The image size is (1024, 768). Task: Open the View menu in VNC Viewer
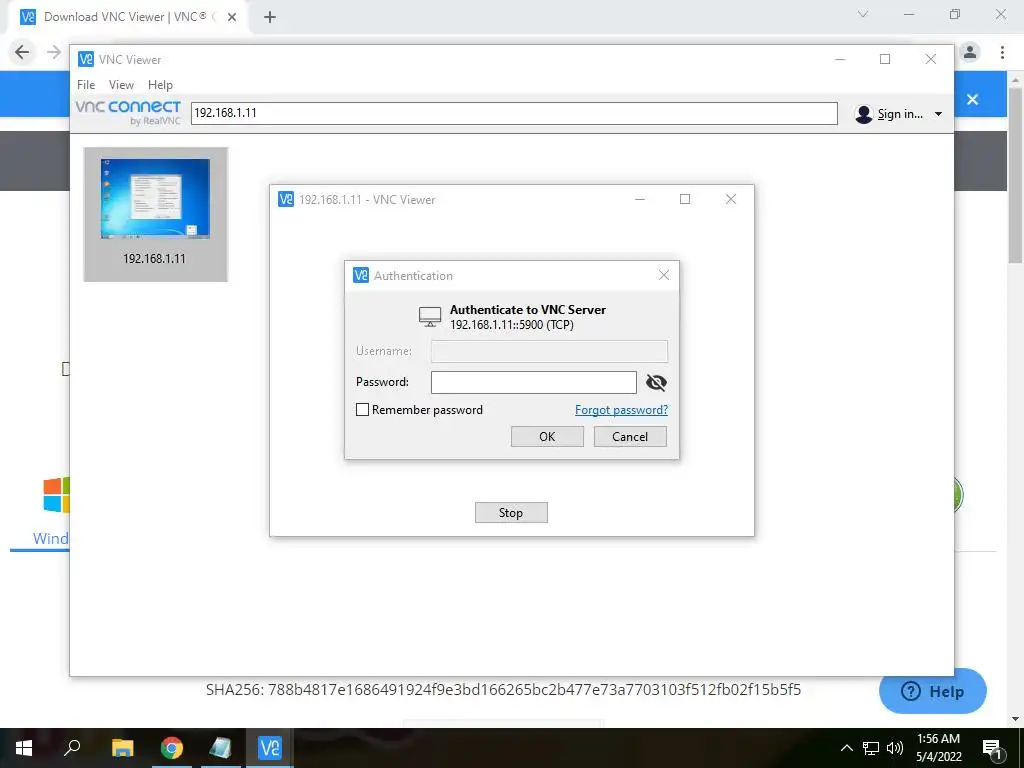[x=121, y=85]
